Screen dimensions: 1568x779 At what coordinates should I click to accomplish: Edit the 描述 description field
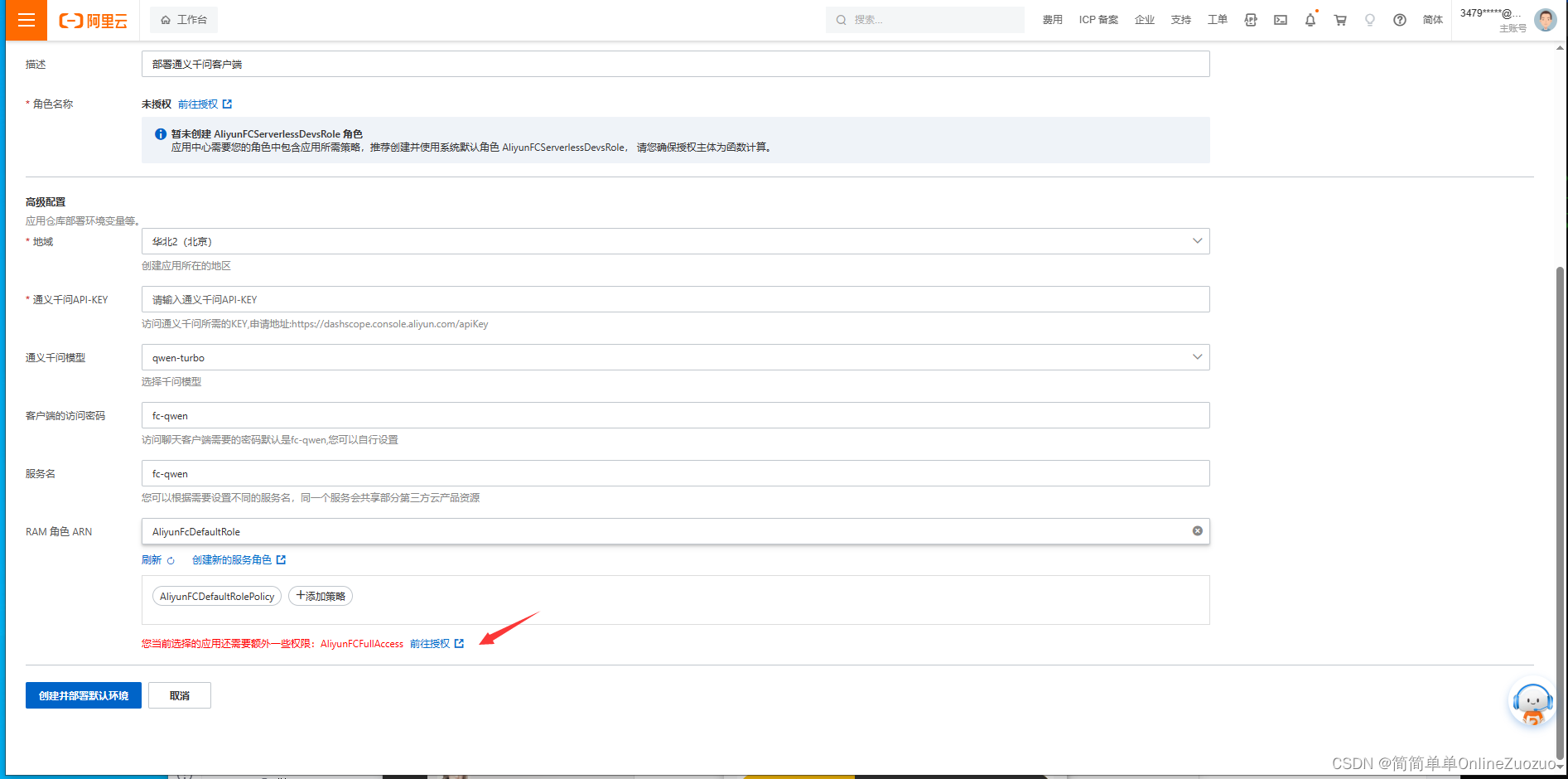coord(675,64)
